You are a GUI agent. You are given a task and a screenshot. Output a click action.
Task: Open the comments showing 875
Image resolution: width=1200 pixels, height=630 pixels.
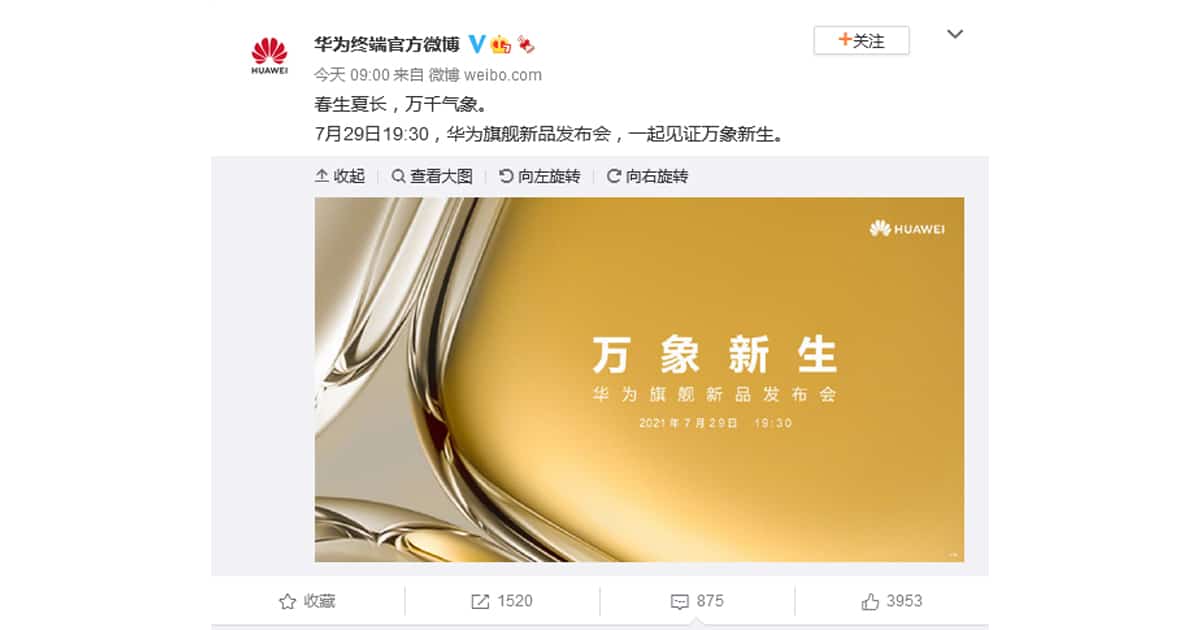[x=697, y=601]
